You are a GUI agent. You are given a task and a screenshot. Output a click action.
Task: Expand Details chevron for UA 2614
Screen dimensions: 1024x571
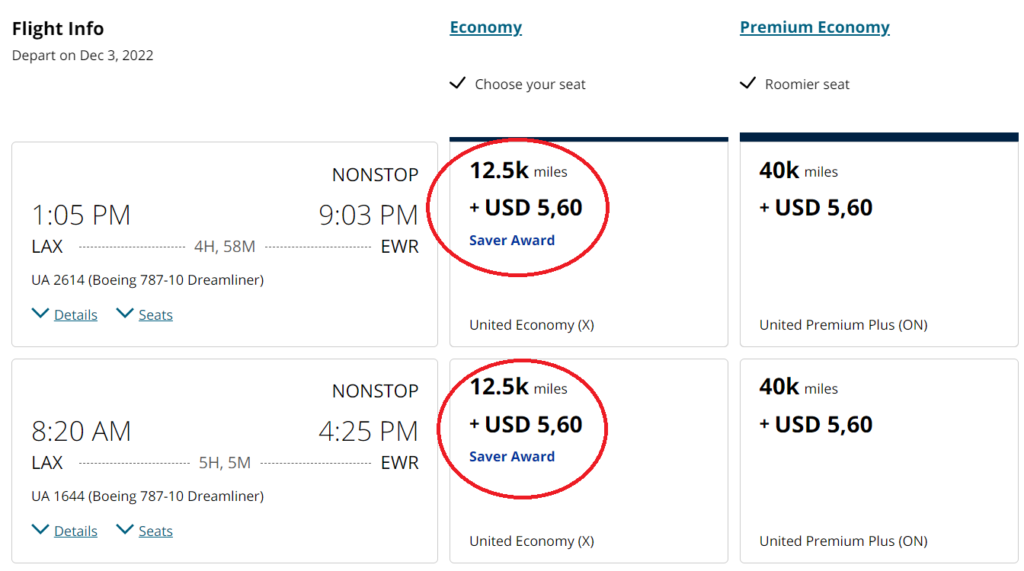pyautogui.click(x=40, y=314)
